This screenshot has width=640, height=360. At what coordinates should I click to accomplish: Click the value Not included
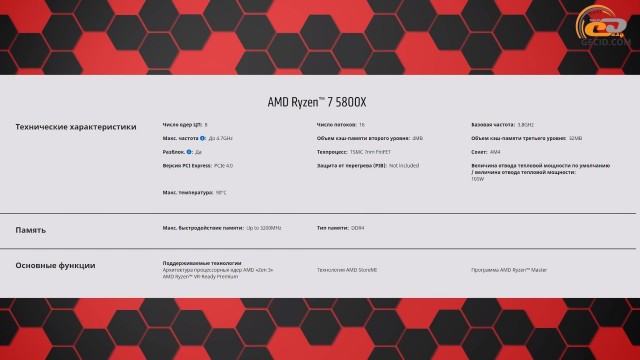click(404, 166)
